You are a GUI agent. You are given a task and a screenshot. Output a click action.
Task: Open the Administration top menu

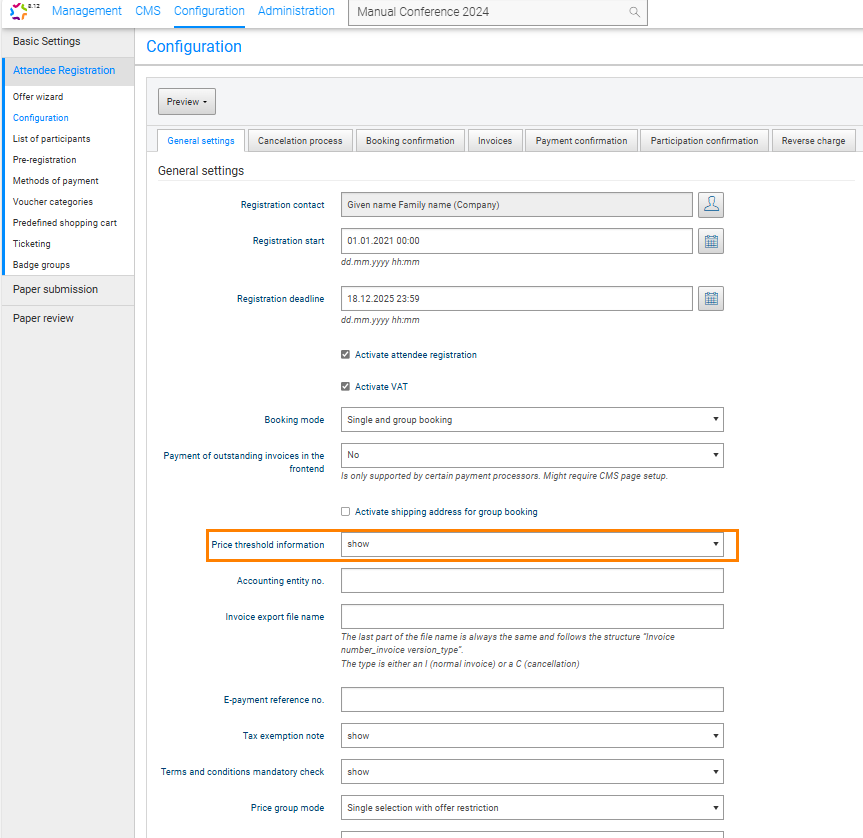point(296,11)
